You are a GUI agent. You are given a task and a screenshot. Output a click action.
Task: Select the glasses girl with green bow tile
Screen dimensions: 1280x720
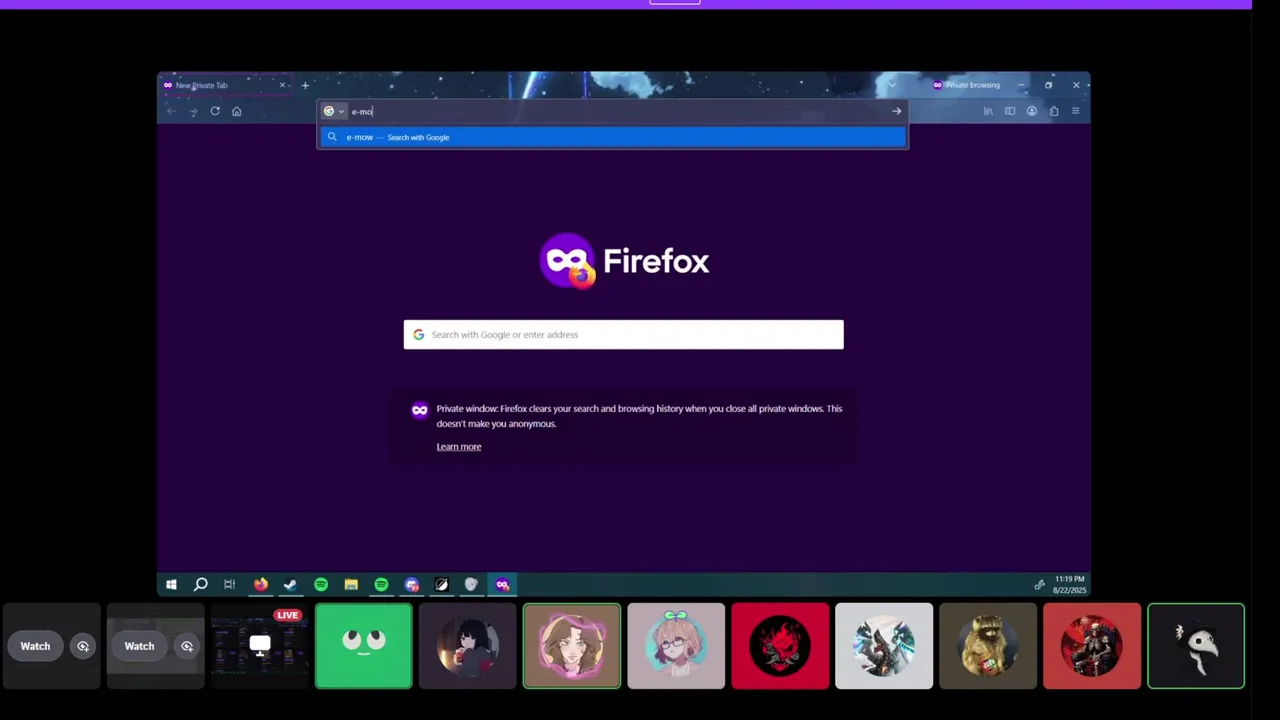click(676, 646)
